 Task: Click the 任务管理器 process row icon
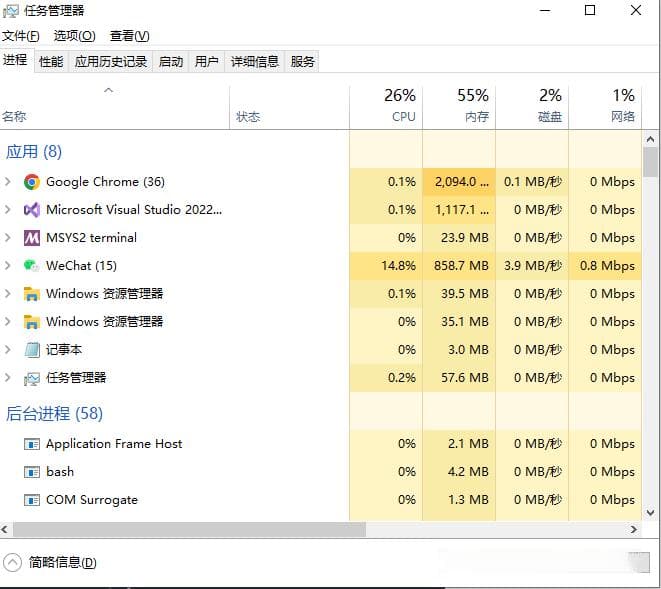point(32,378)
